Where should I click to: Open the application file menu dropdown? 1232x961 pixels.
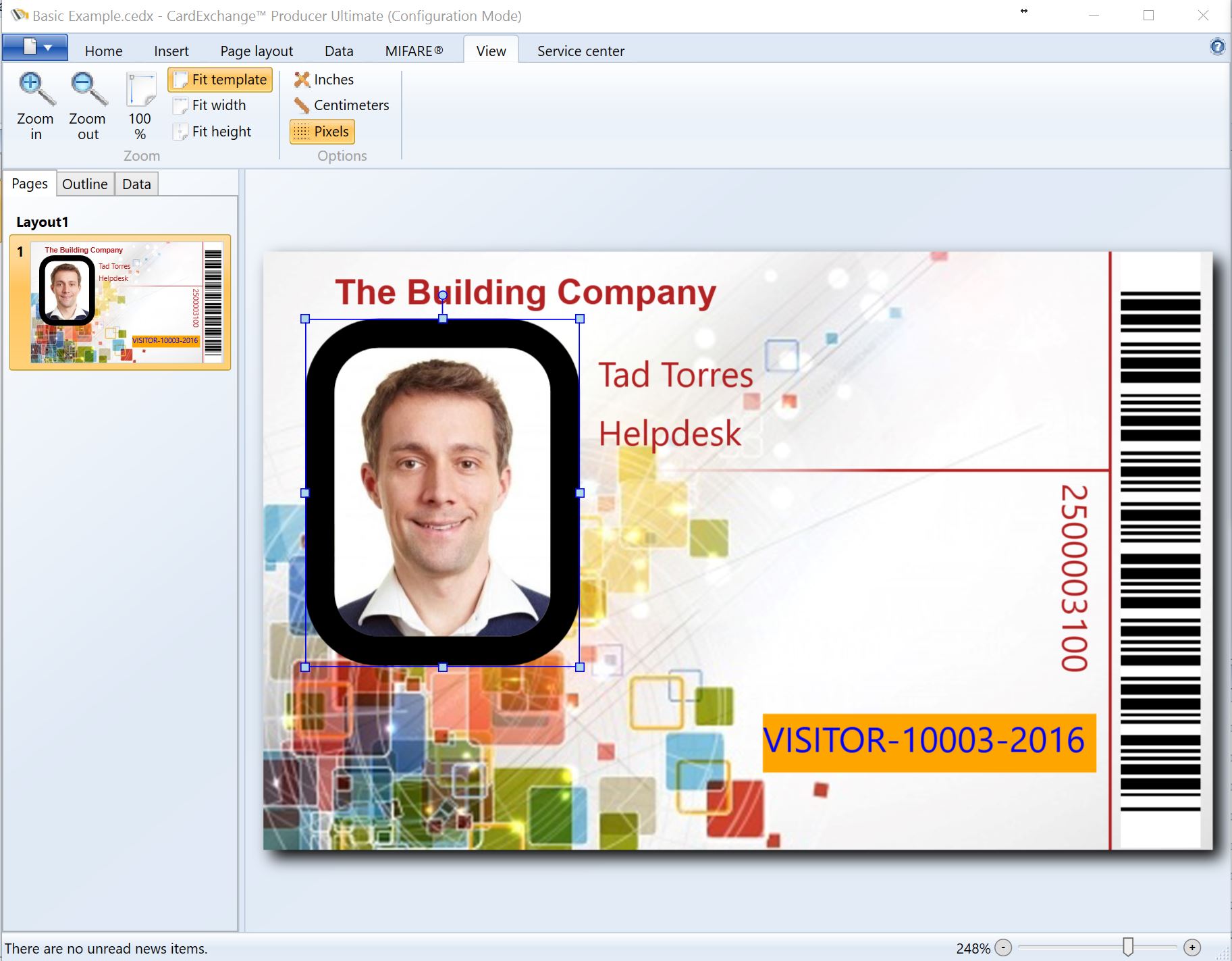coord(35,47)
